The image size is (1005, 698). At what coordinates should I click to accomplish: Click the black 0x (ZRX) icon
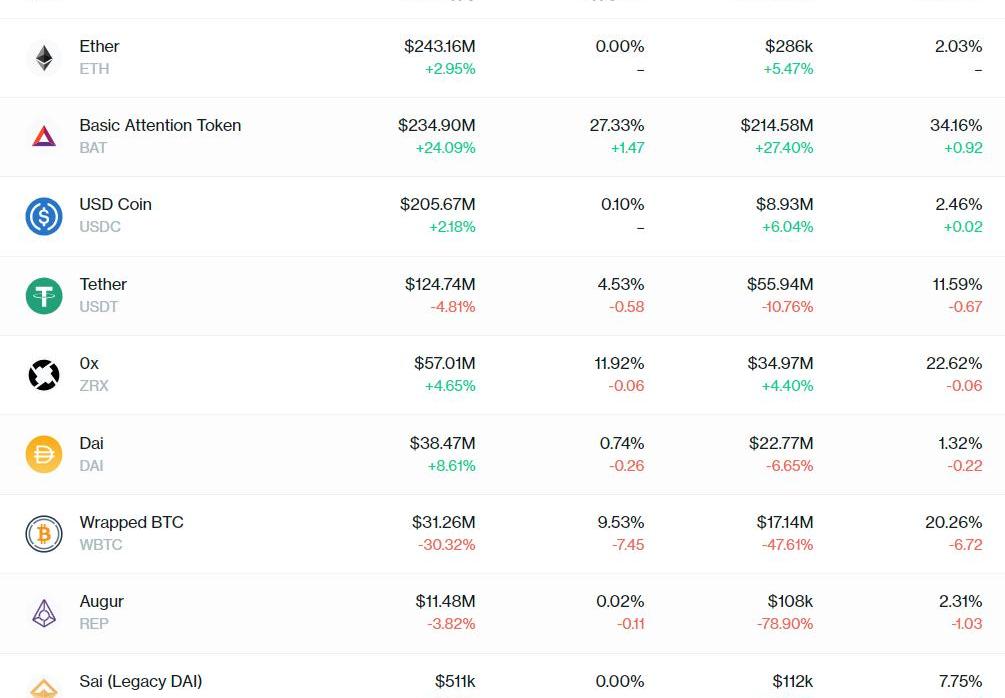coord(44,375)
